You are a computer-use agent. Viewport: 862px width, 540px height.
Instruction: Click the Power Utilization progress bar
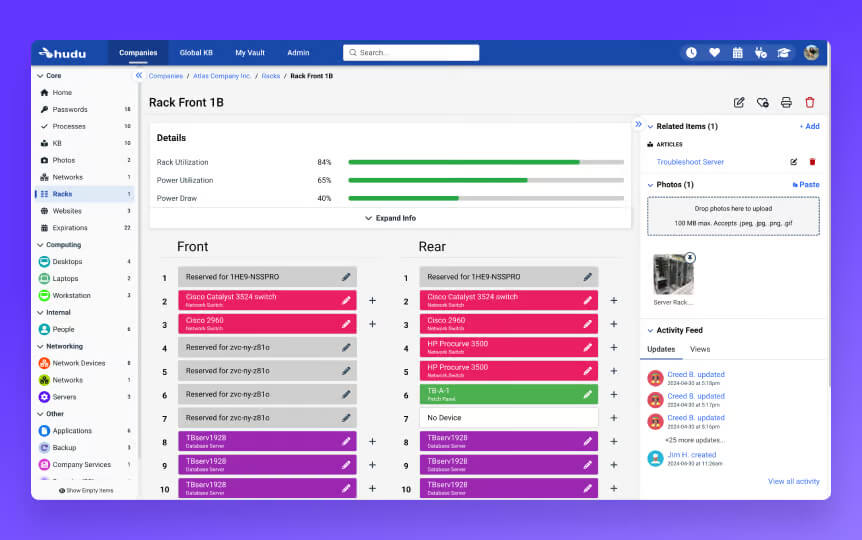pos(486,180)
